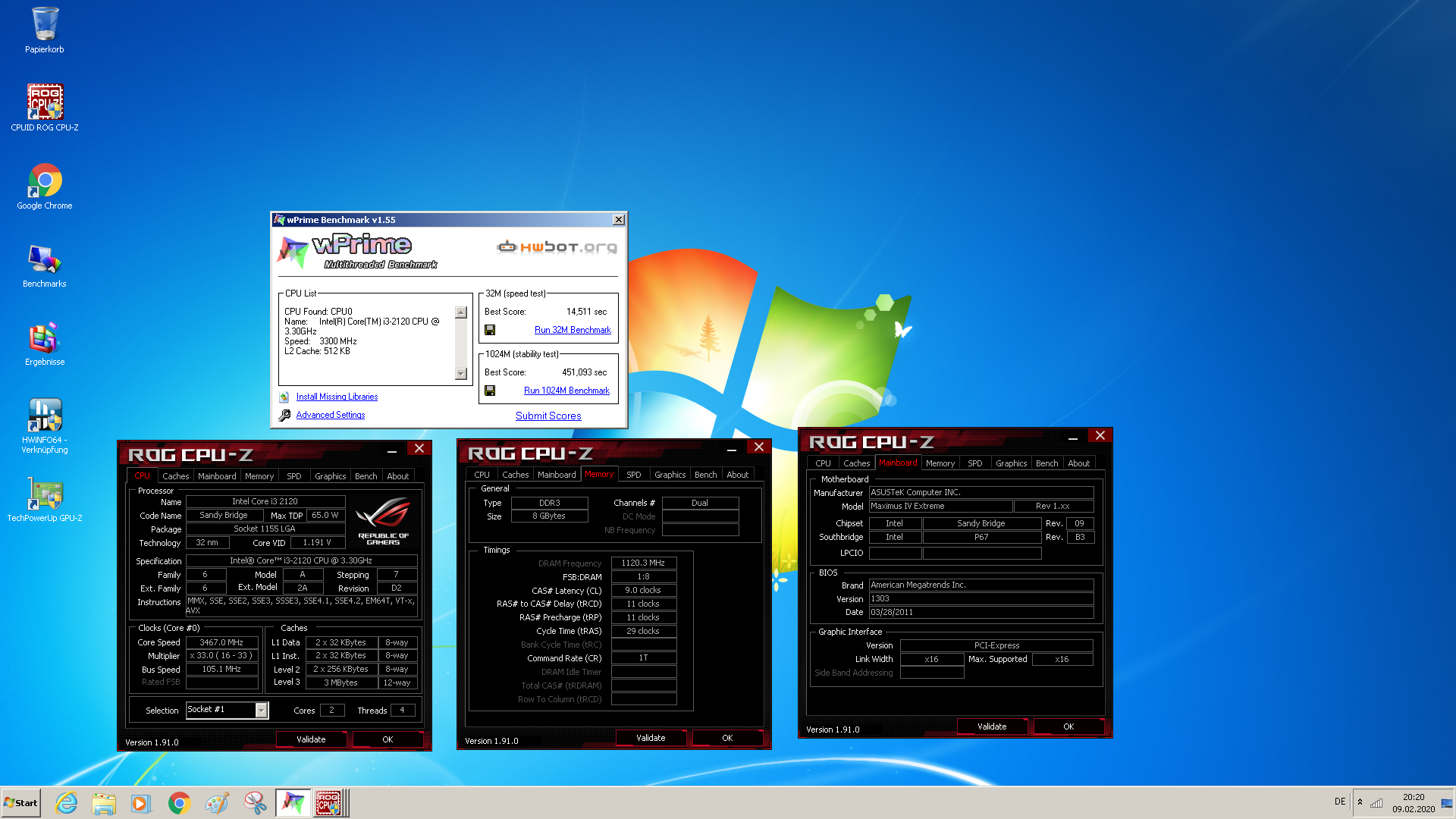
Task: Click OK in middle CPU-Z window
Action: (727, 738)
